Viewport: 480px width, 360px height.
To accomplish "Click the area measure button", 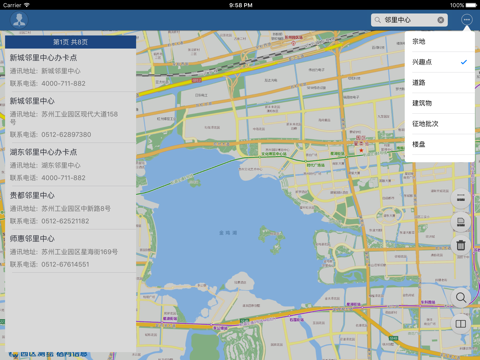I will [x=461, y=222].
